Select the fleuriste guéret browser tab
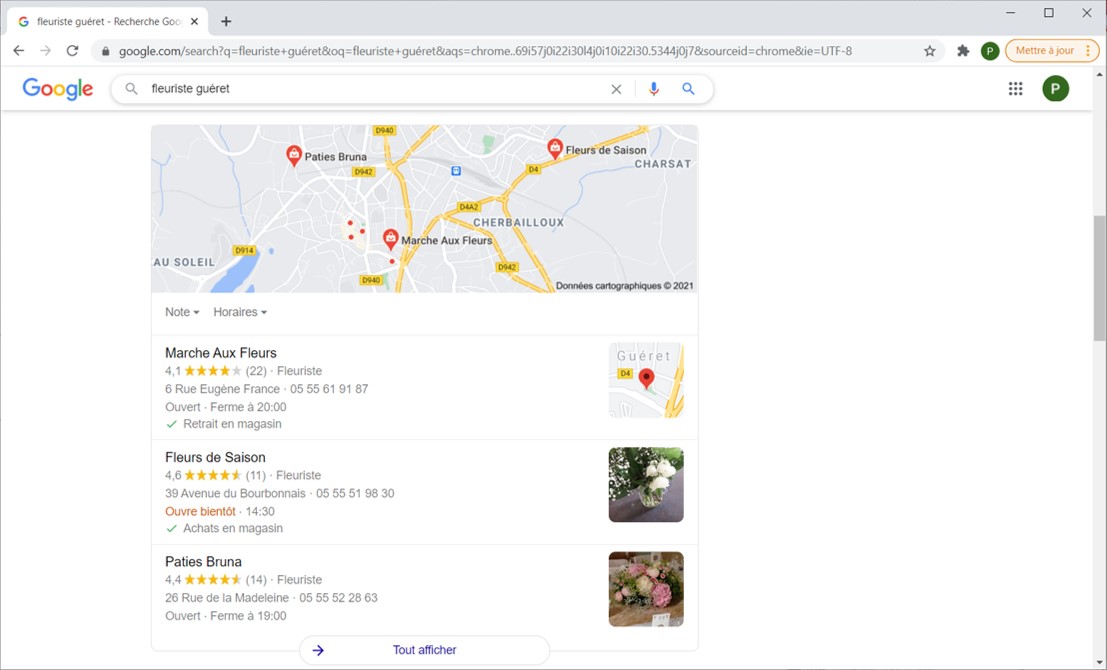 [108, 22]
